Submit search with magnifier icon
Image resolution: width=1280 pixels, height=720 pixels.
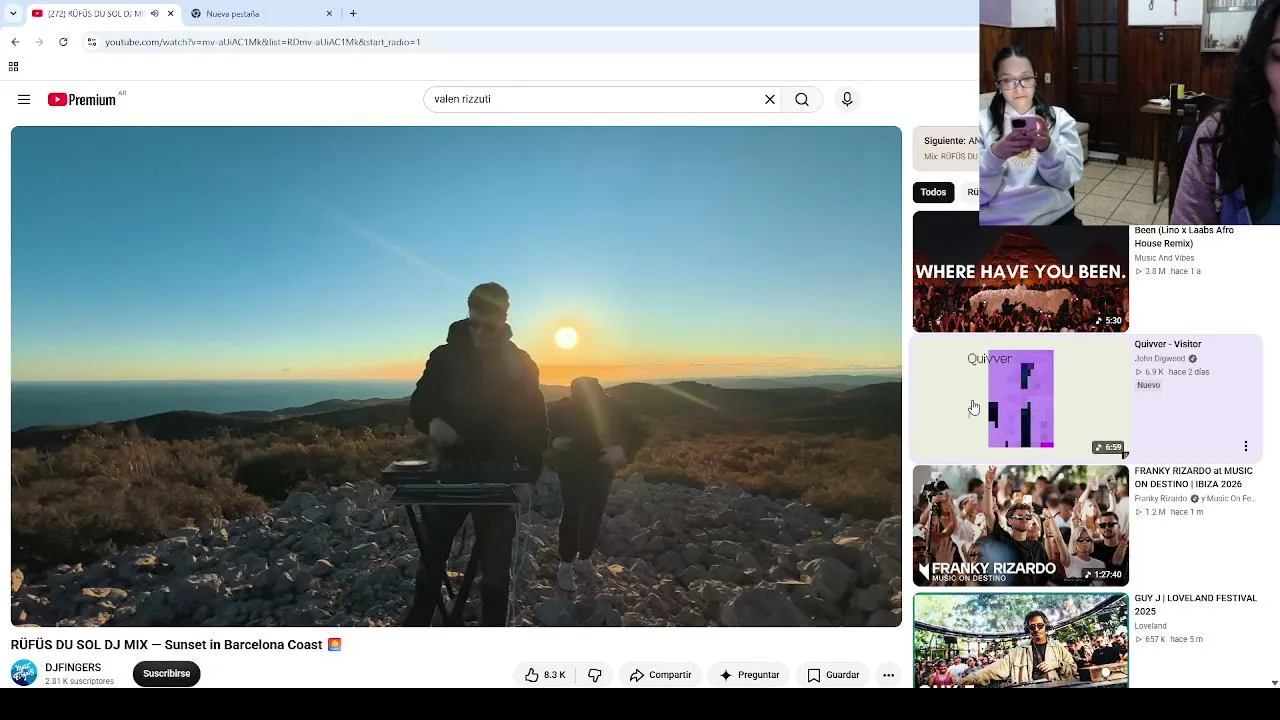pyautogui.click(x=802, y=99)
